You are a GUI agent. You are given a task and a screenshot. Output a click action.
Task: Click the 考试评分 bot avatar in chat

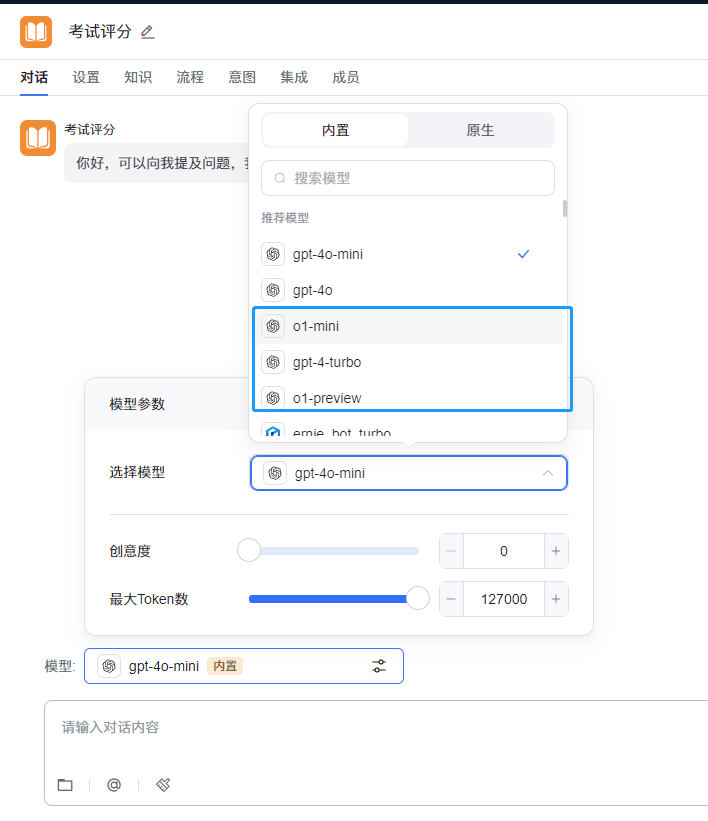[37, 138]
